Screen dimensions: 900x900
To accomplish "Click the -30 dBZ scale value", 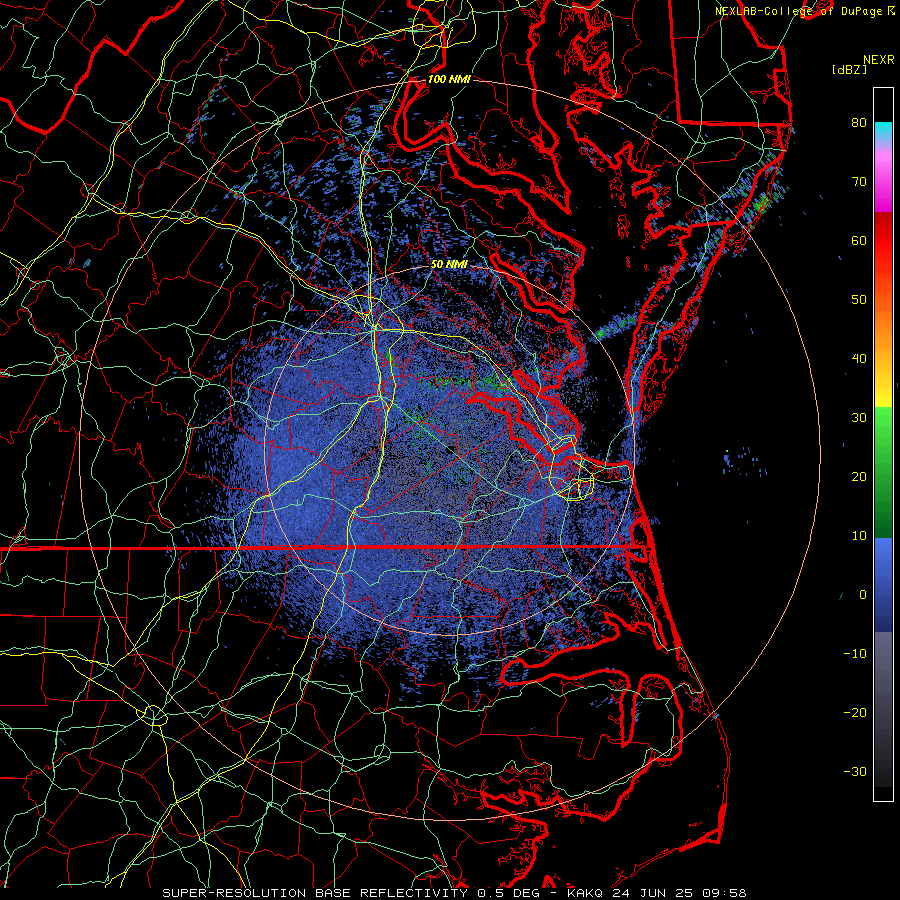I will [855, 771].
